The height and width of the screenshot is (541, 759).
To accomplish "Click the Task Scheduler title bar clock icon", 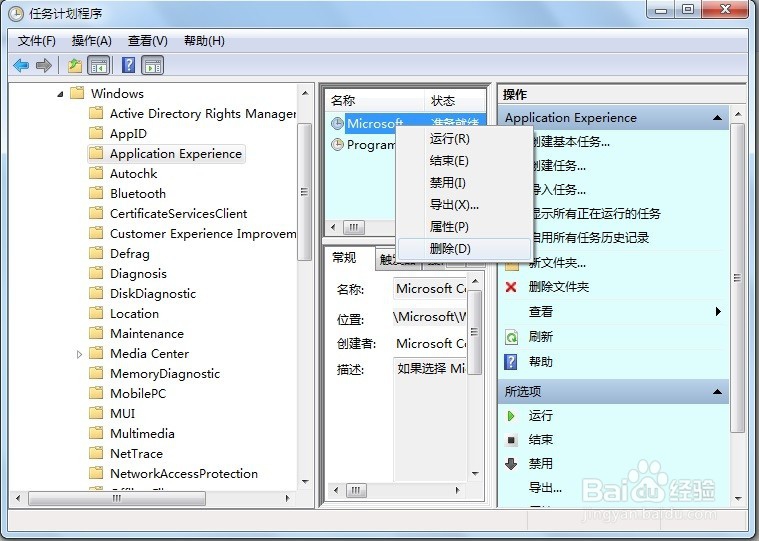I will [15, 14].
